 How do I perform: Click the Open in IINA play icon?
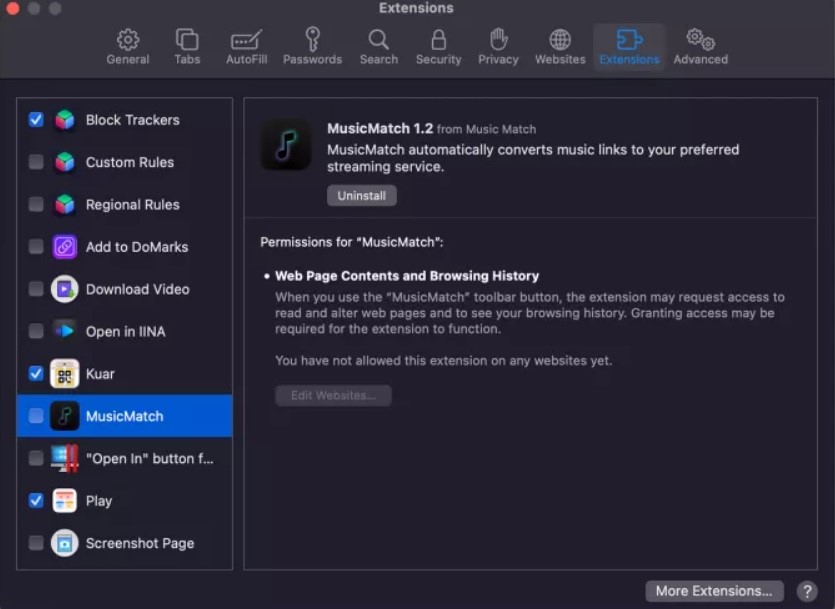click(64, 331)
